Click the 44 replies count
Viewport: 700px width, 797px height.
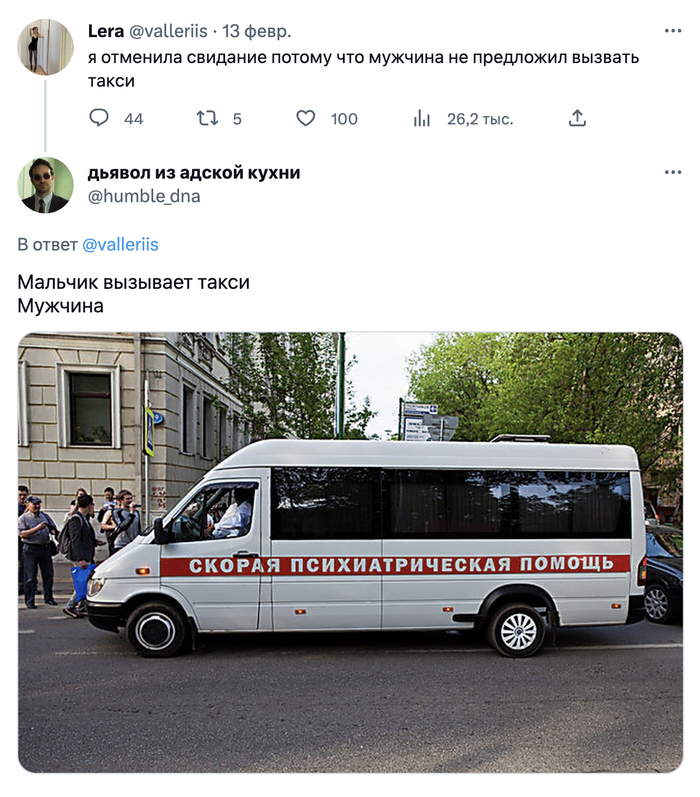(x=134, y=119)
